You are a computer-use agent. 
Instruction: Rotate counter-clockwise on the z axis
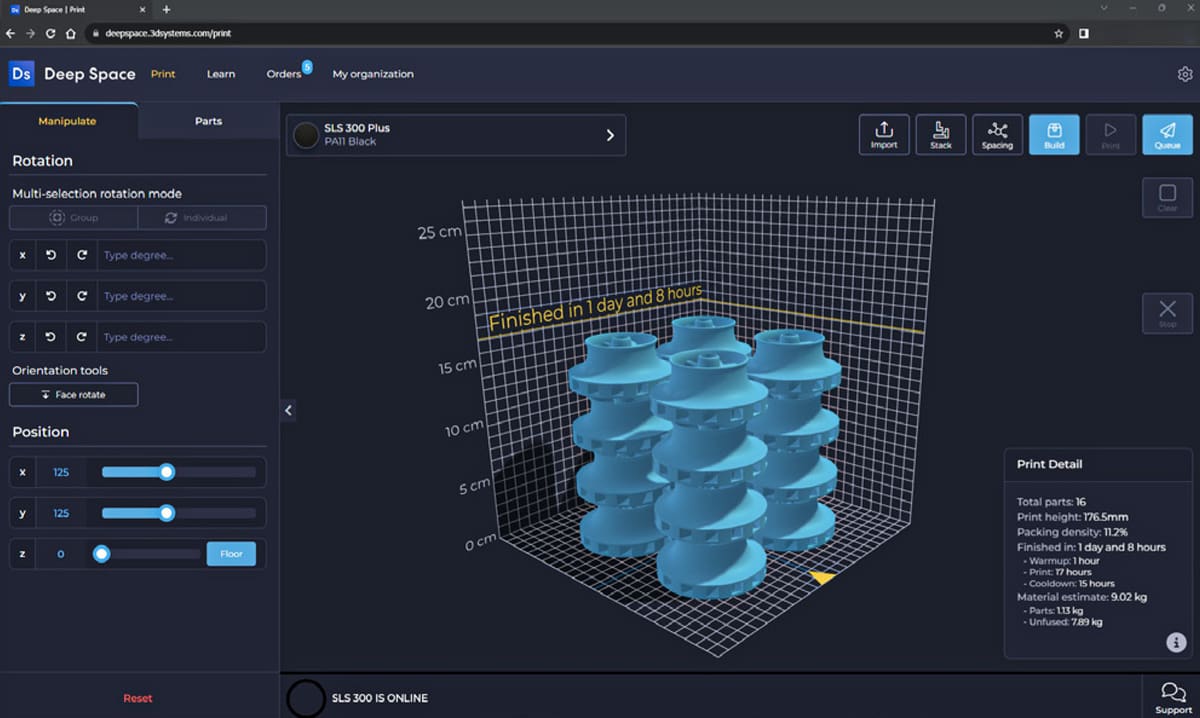tap(51, 337)
